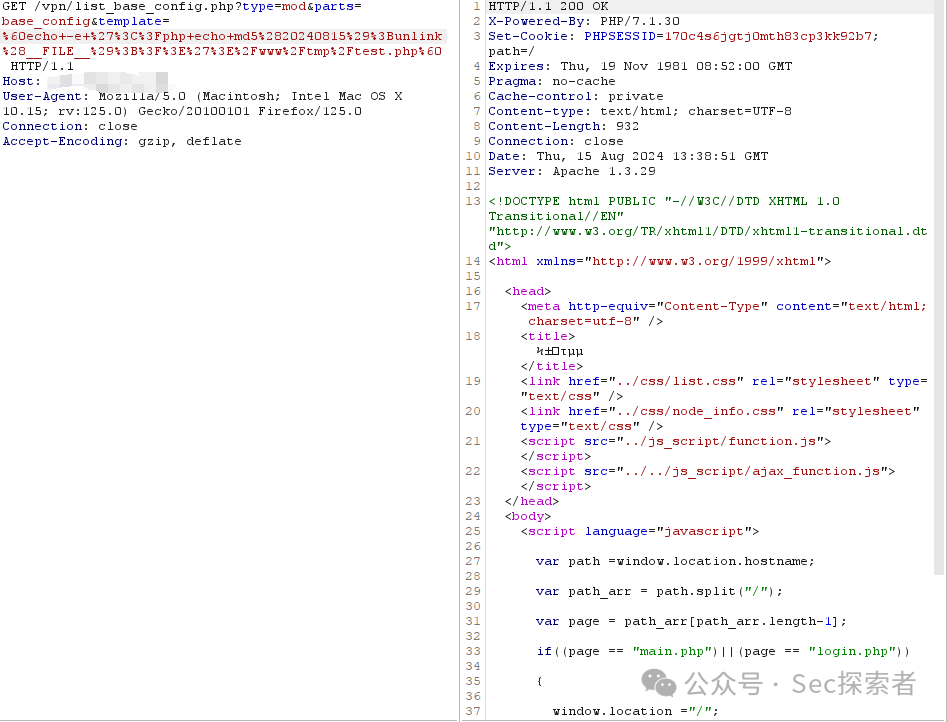This screenshot has height=722, width=947.
Task: Click the response Connection: close header
Action: coord(556,141)
